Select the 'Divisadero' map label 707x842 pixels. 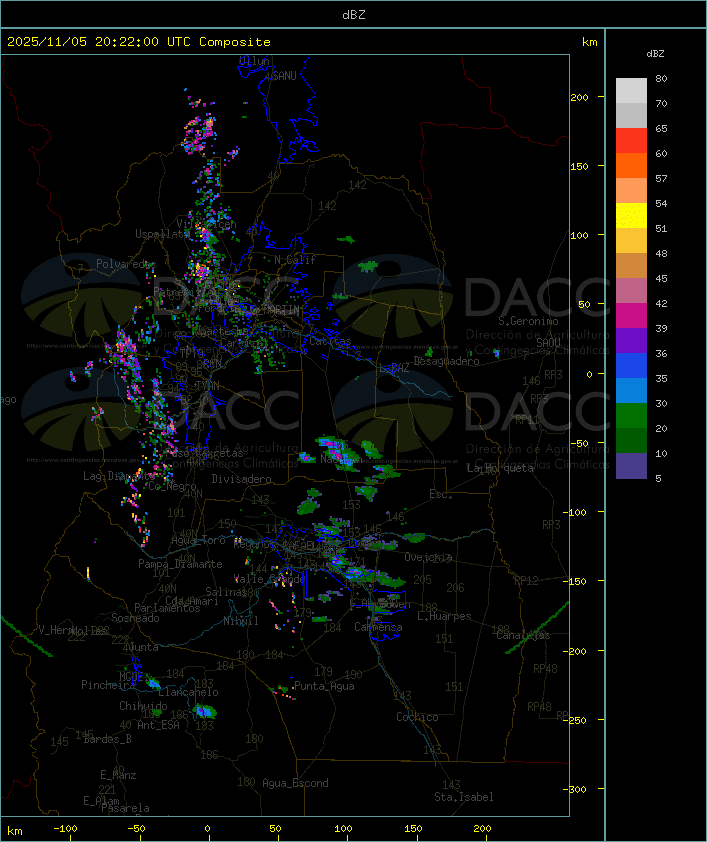241,478
